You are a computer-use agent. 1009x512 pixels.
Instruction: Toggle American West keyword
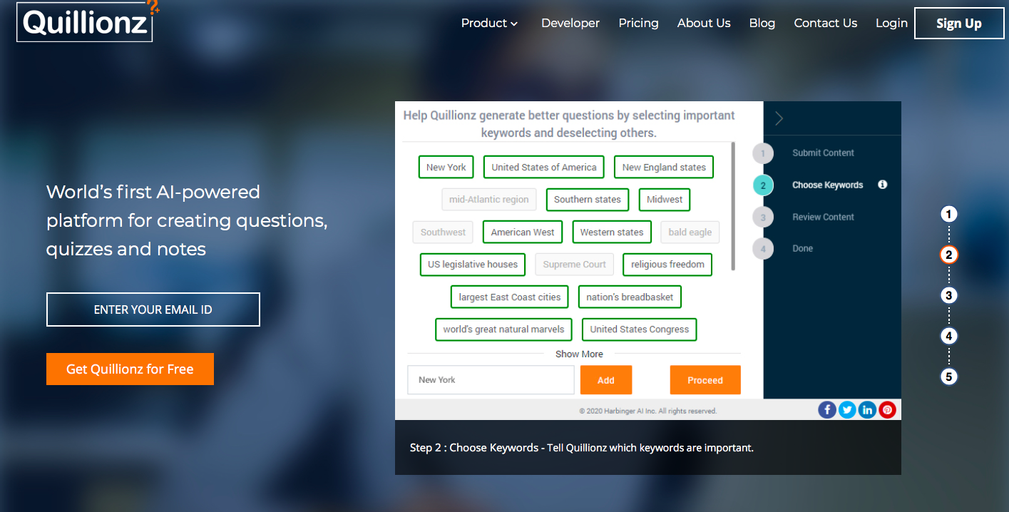click(523, 232)
